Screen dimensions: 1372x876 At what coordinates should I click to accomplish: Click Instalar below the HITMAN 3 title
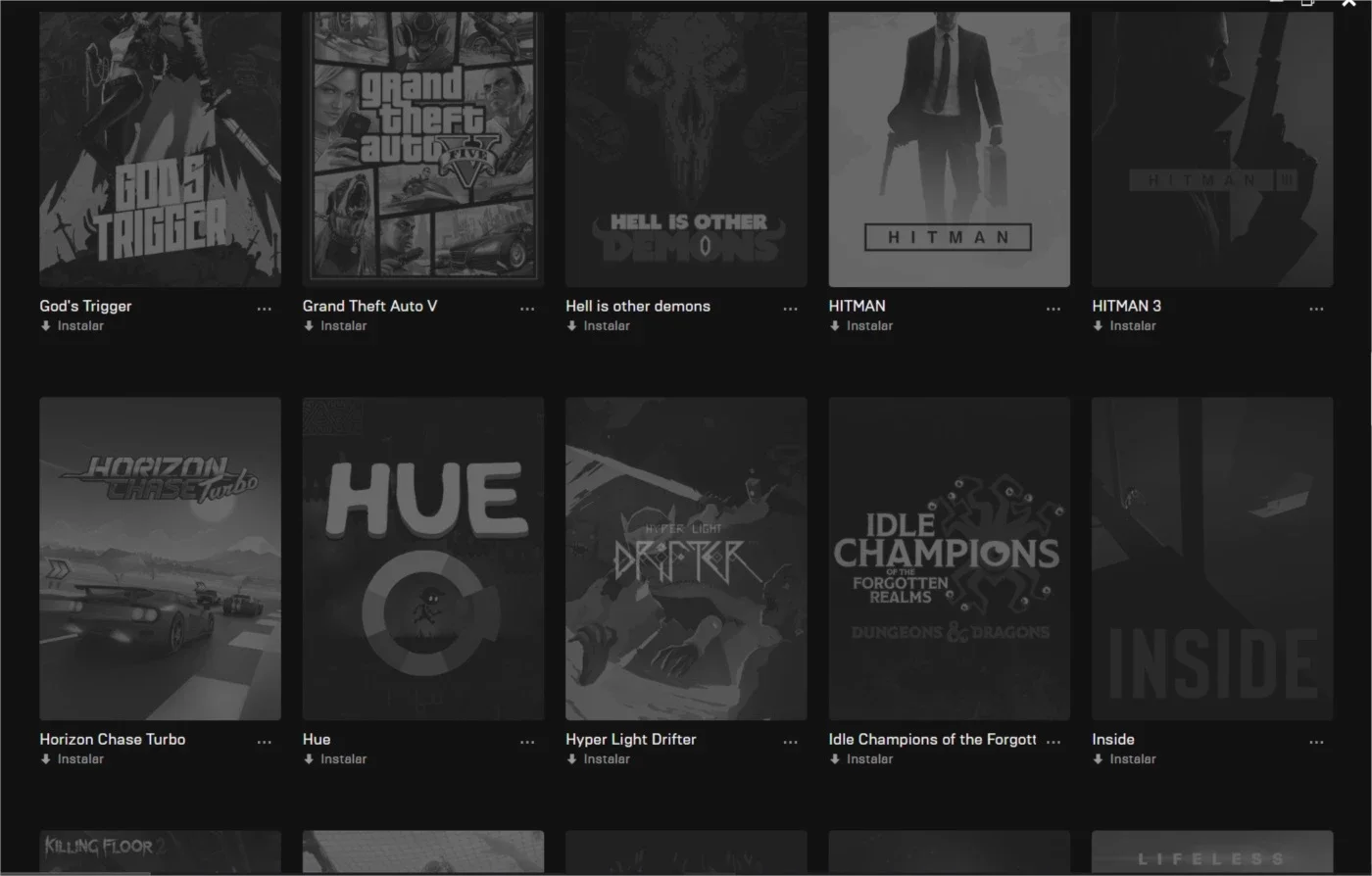1124,326
